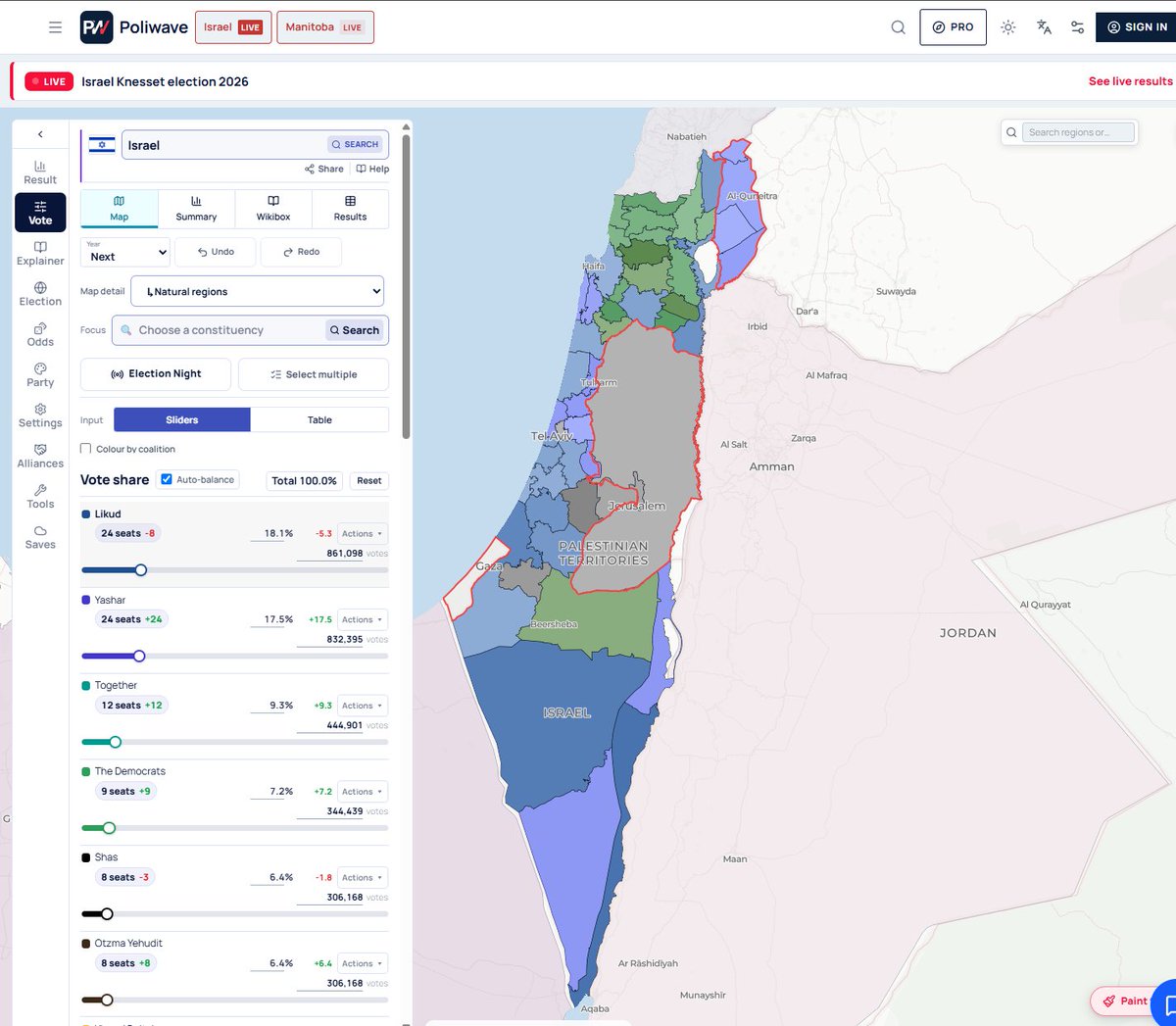Uncheck the Auto-balance checkbox
1176x1026 pixels.
(167, 479)
